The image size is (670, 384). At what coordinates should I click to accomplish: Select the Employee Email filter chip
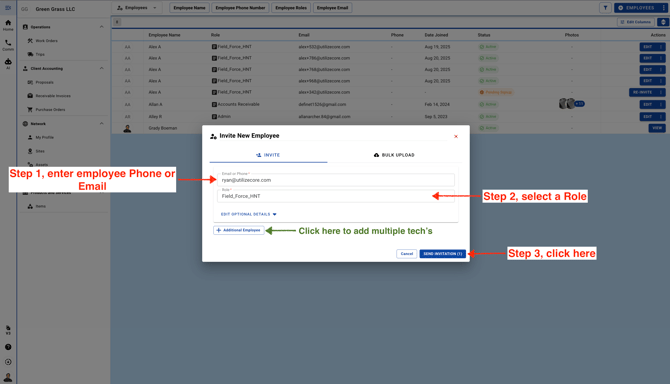click(332, 8)
